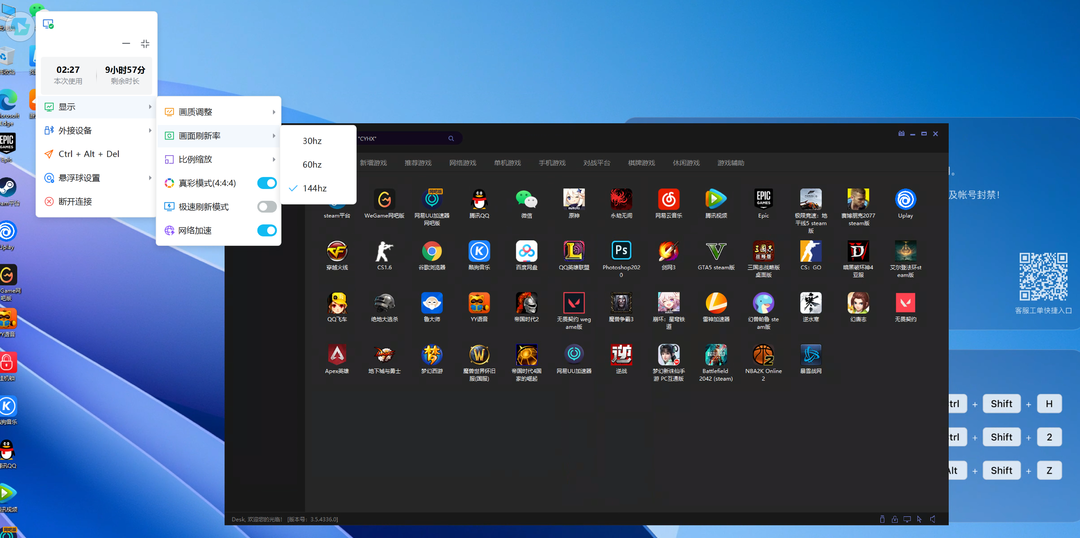
Task: Open the 微信 WeChat icon
Action: pos(526,199)
